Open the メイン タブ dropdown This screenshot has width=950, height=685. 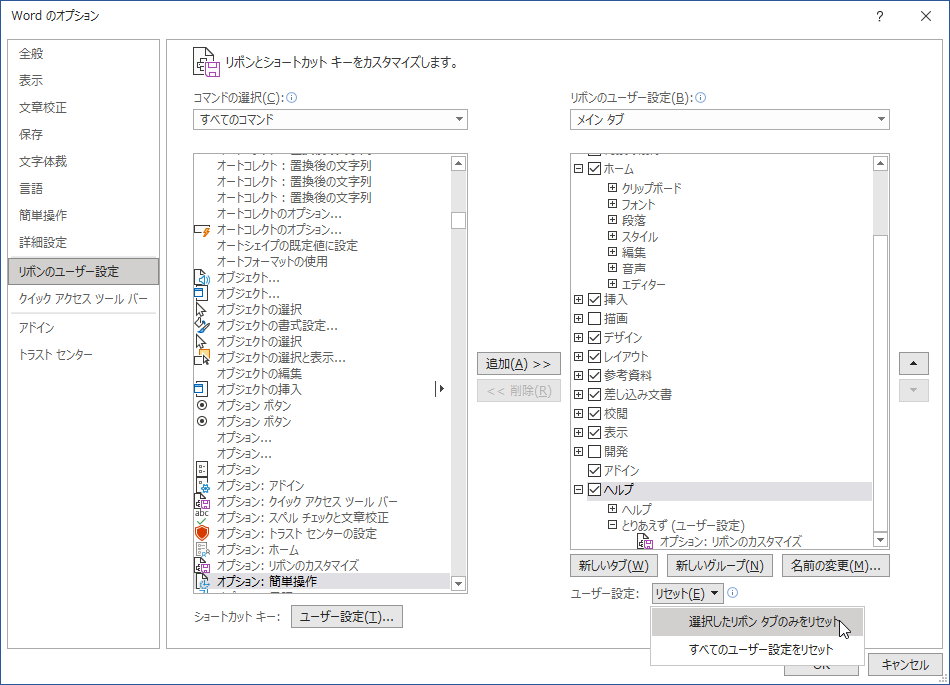tap(729, 119)
